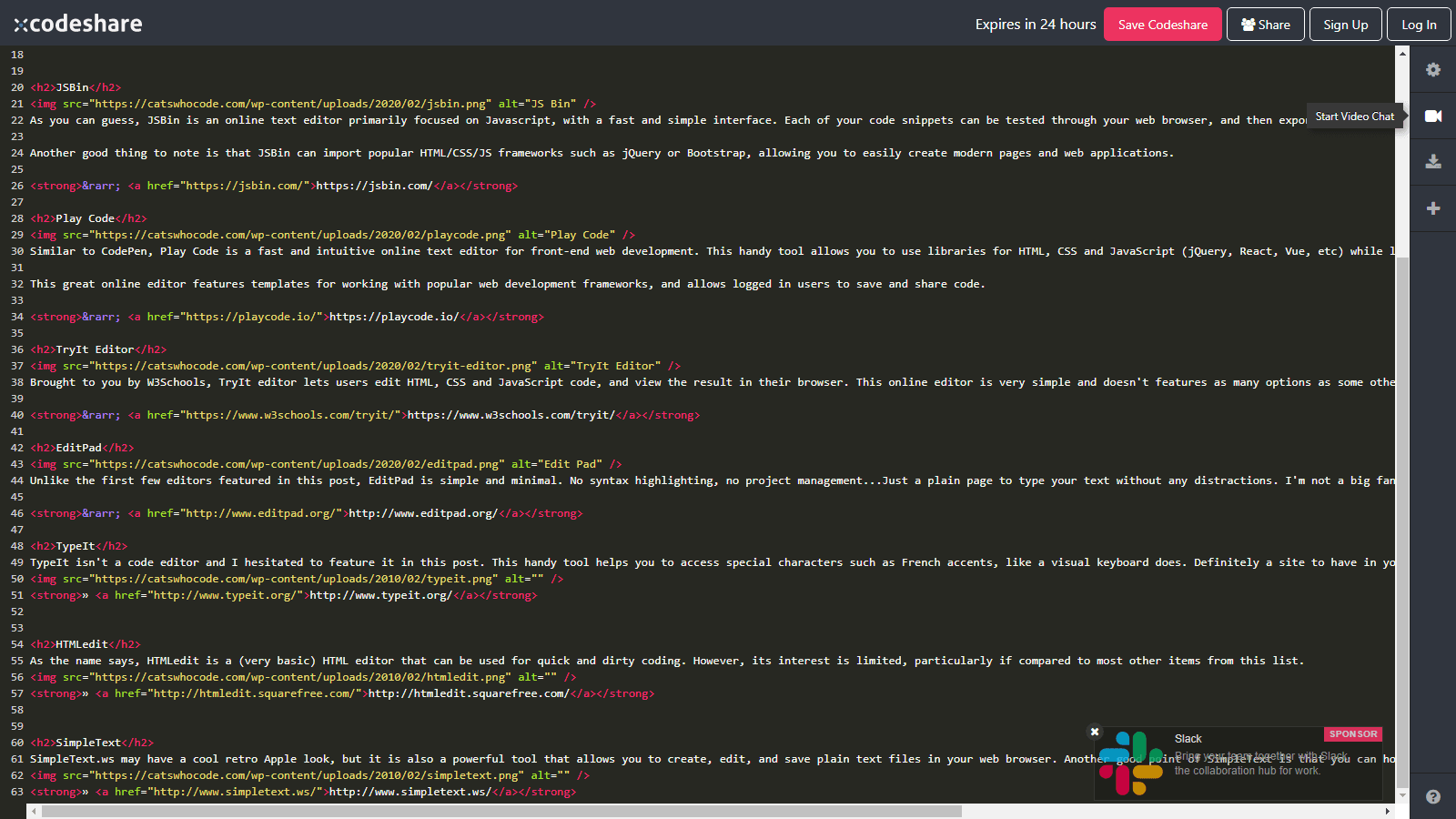Open help question mark icon
This screenshot has height=819, width=1456.
pos(1433,796)
